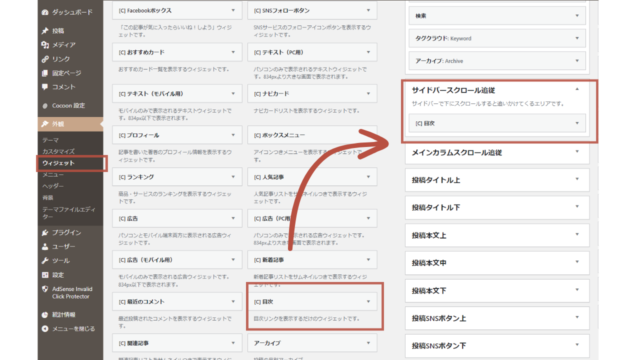This screenshot has width=640, height=360.
Task: Collapse sidebar with メニューを閉じる arrow icon
Action: [x=45, y=329]
